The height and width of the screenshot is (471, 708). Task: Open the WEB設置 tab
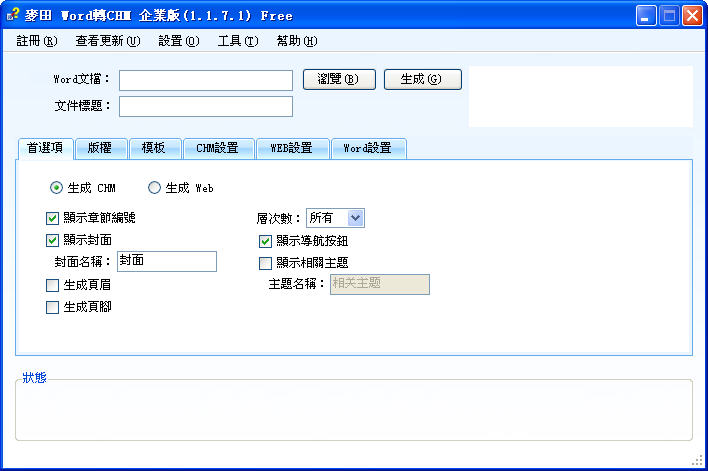292,149
